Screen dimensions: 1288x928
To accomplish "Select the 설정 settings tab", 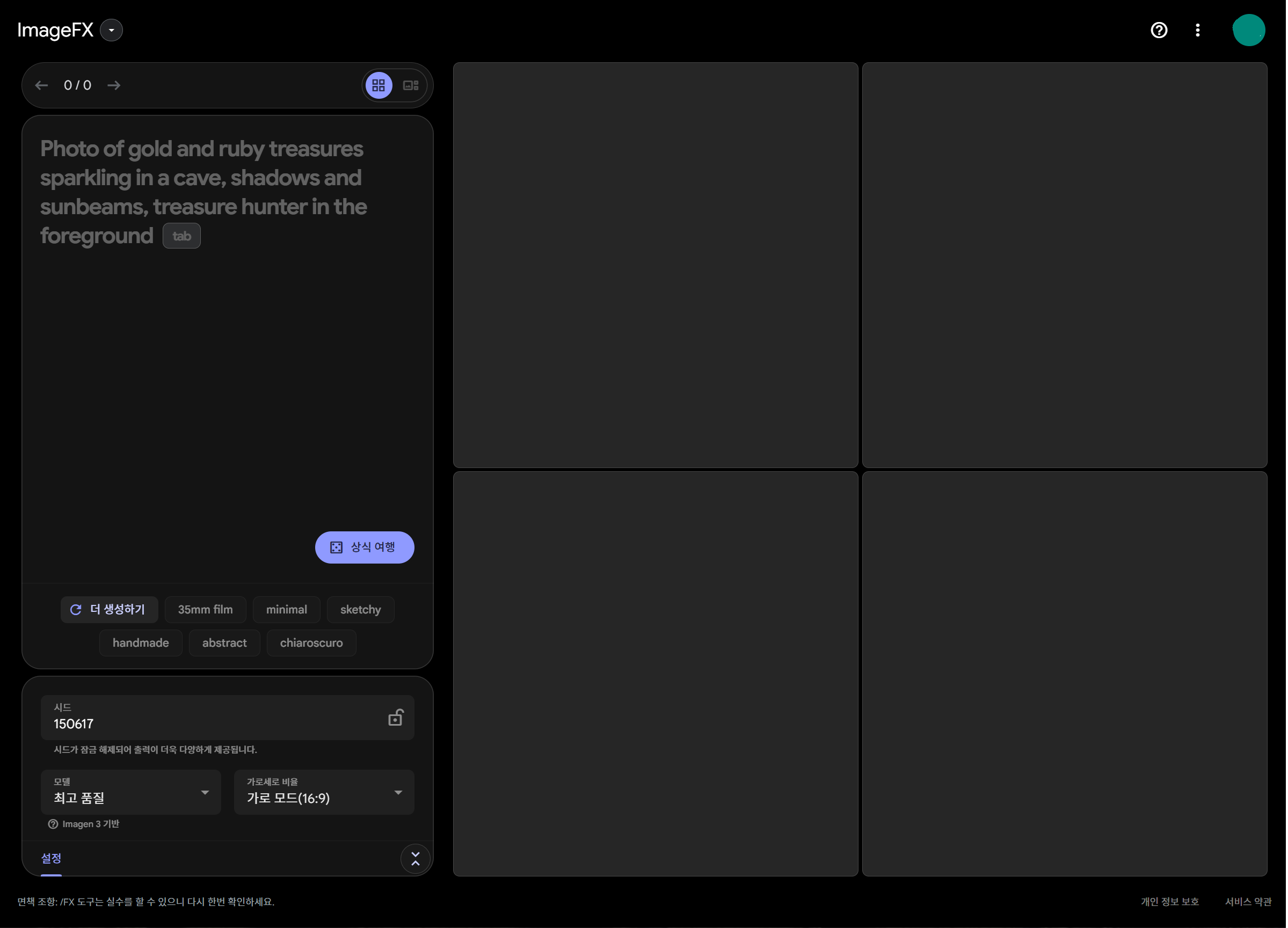I will [x=51, y=858].
